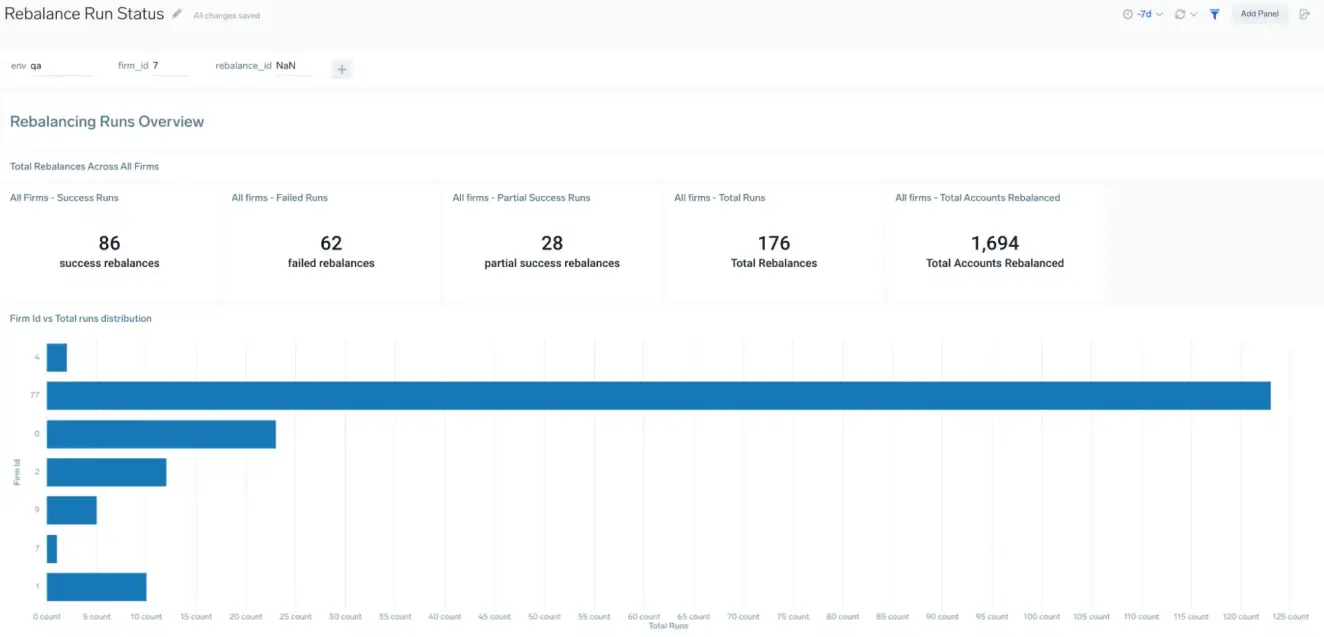
Task: Click the longest bar for firm 77
Action: (658, 396)
